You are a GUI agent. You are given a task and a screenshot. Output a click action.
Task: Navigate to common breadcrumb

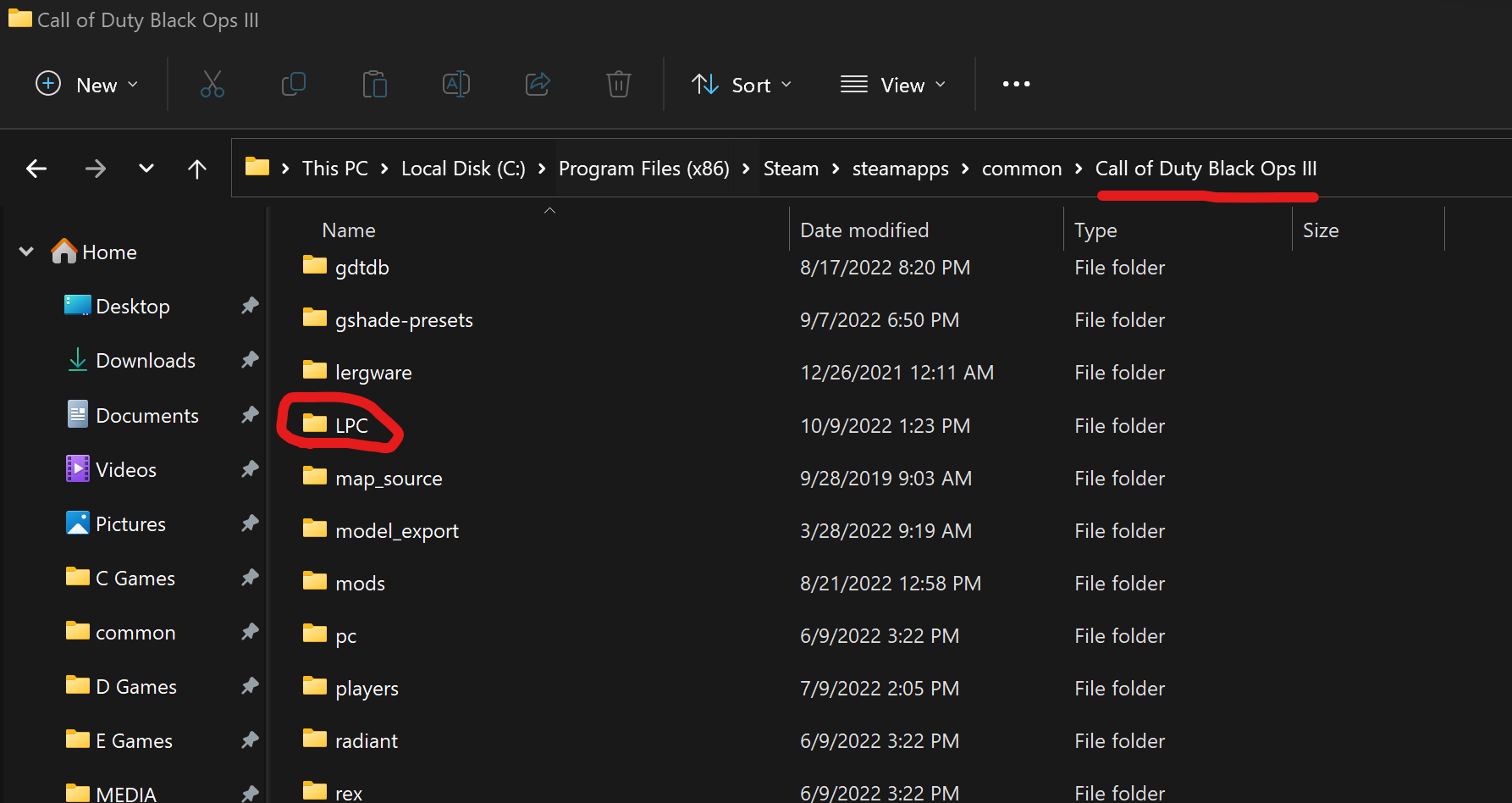pyautogui.click(x=1022, y=169)
